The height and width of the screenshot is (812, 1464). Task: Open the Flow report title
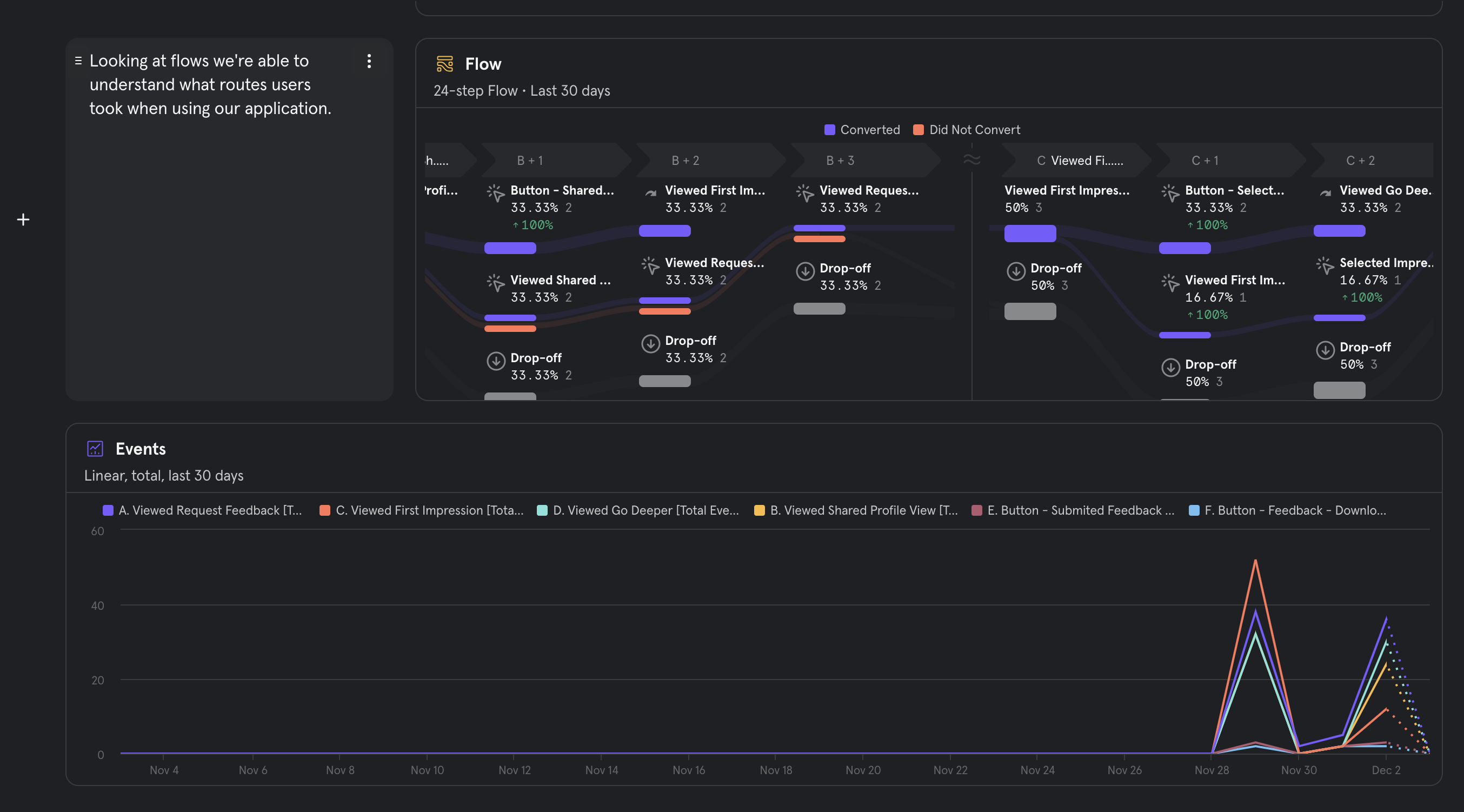[x=483, y=64]
